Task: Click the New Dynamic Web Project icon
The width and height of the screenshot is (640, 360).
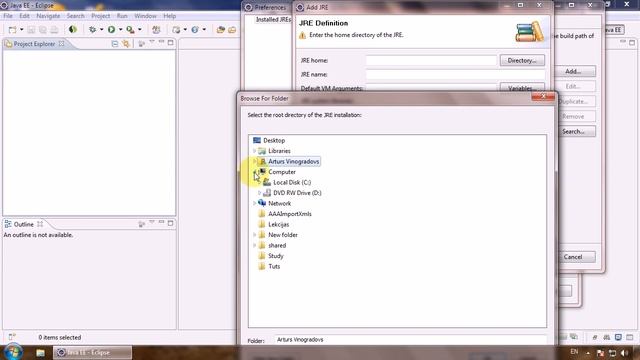Action: tap(176, 30)
